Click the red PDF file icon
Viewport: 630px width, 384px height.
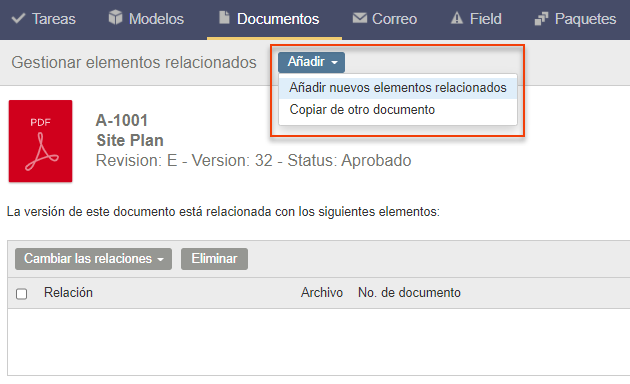[x=41, y=141]
